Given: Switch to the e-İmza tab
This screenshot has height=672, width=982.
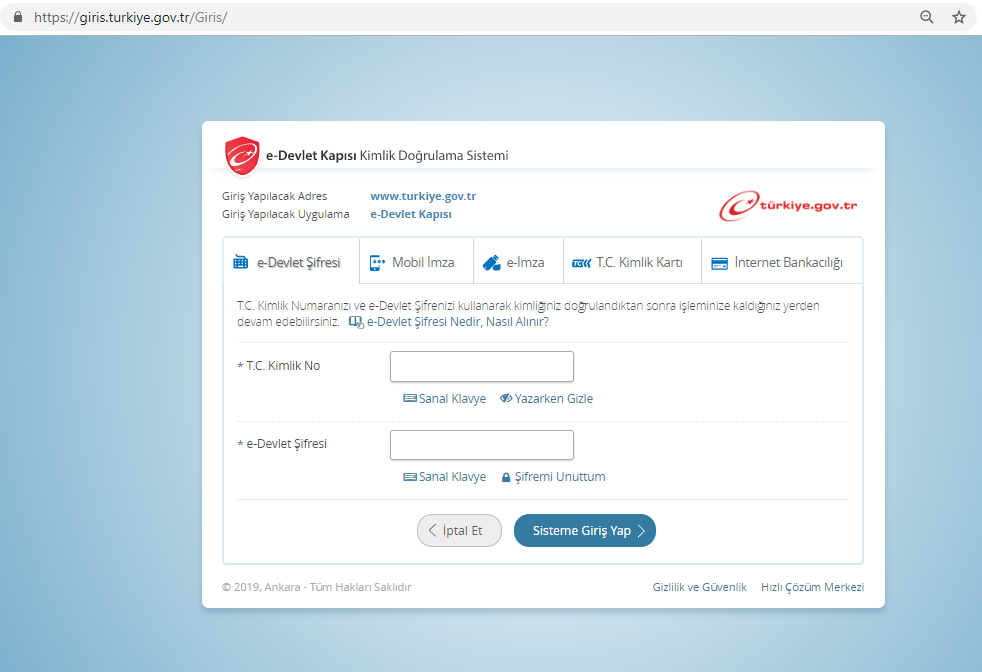Looking at the screenshot, I should tap(519, 262).
